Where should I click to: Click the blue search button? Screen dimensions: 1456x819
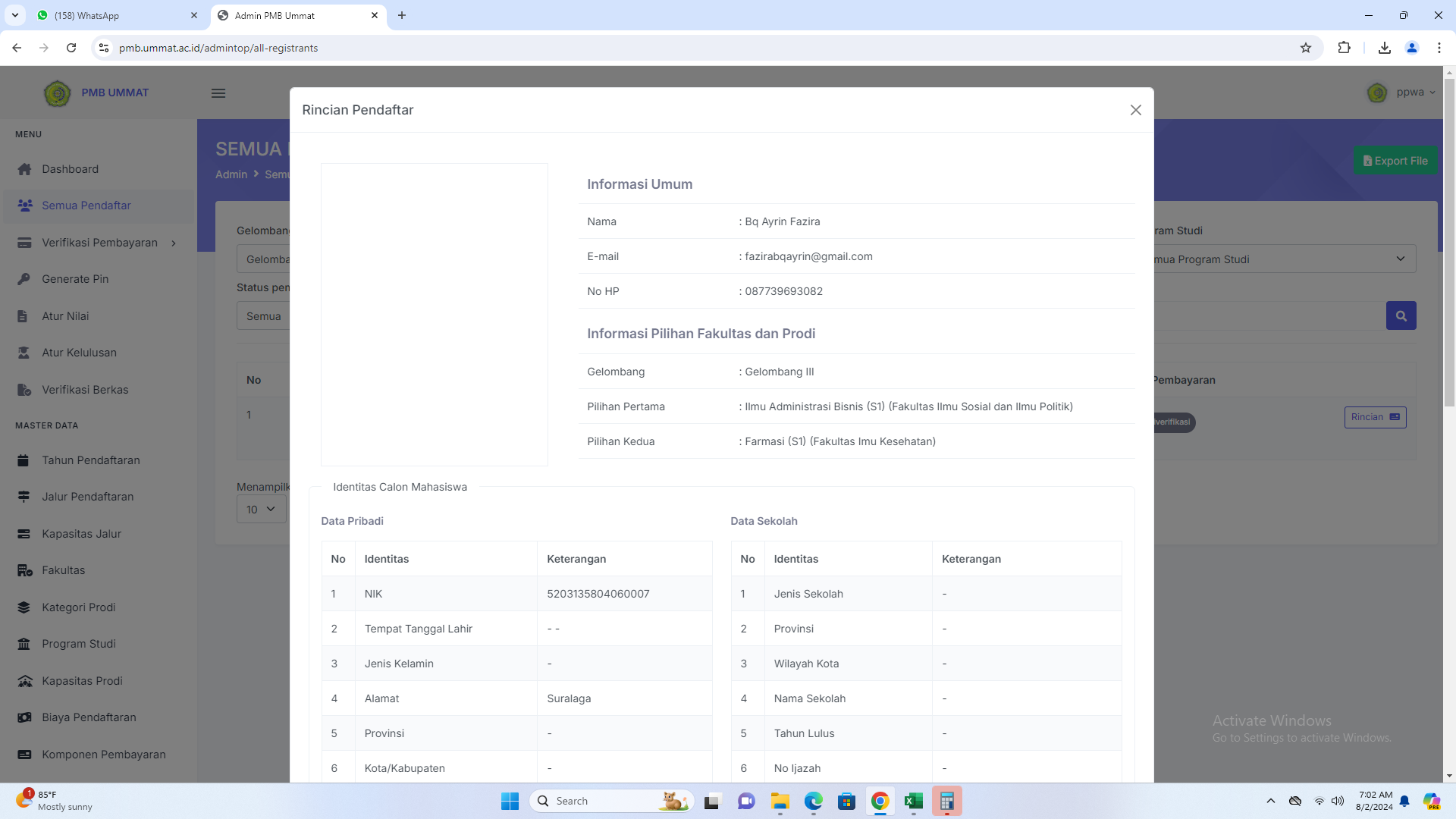[x=1401, y=315]
